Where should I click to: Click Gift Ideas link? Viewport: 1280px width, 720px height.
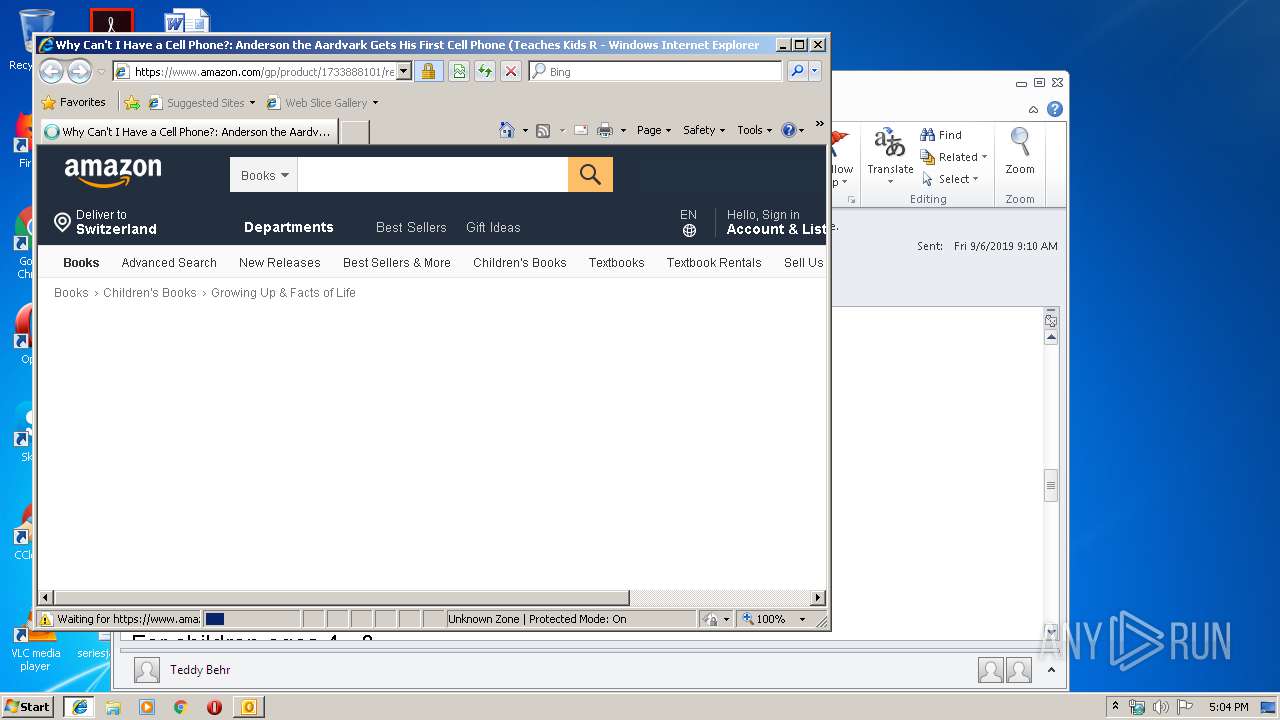493,227
